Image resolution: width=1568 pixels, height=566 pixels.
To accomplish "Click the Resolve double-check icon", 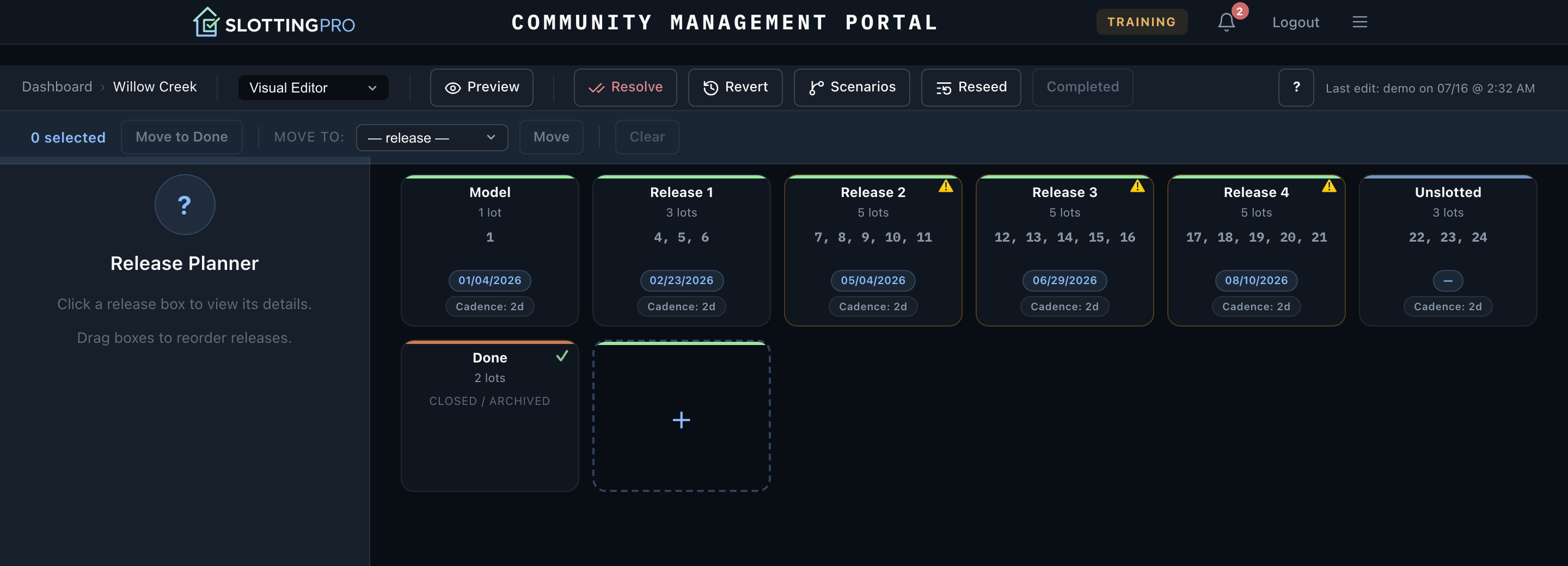I will tap(596, 88).
